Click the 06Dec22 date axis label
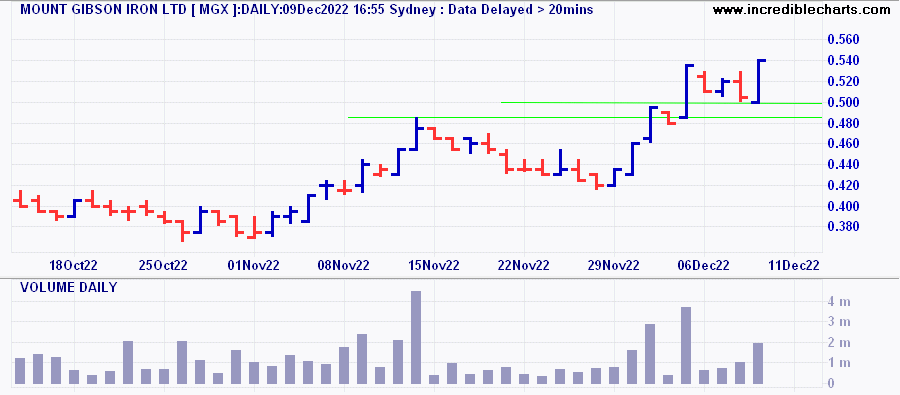 (x=704, y=265)
